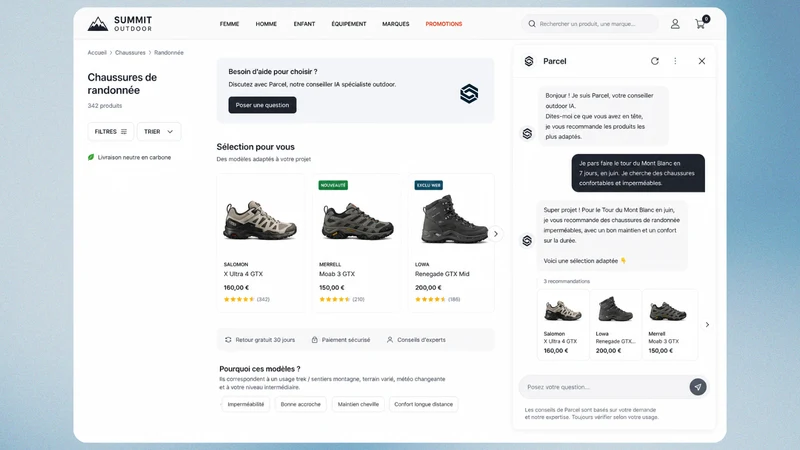
Task: Refresh the Parcel chat conversation
Action: click(655, 61)
